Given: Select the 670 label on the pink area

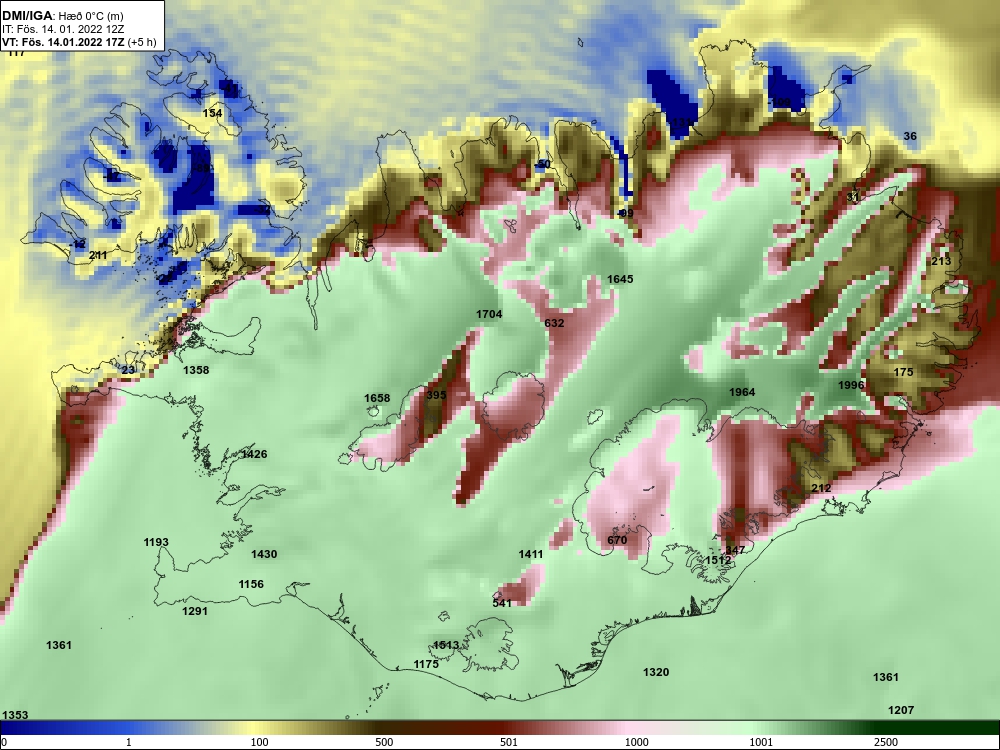Looking at the screenshot, I should pos(617,540).
